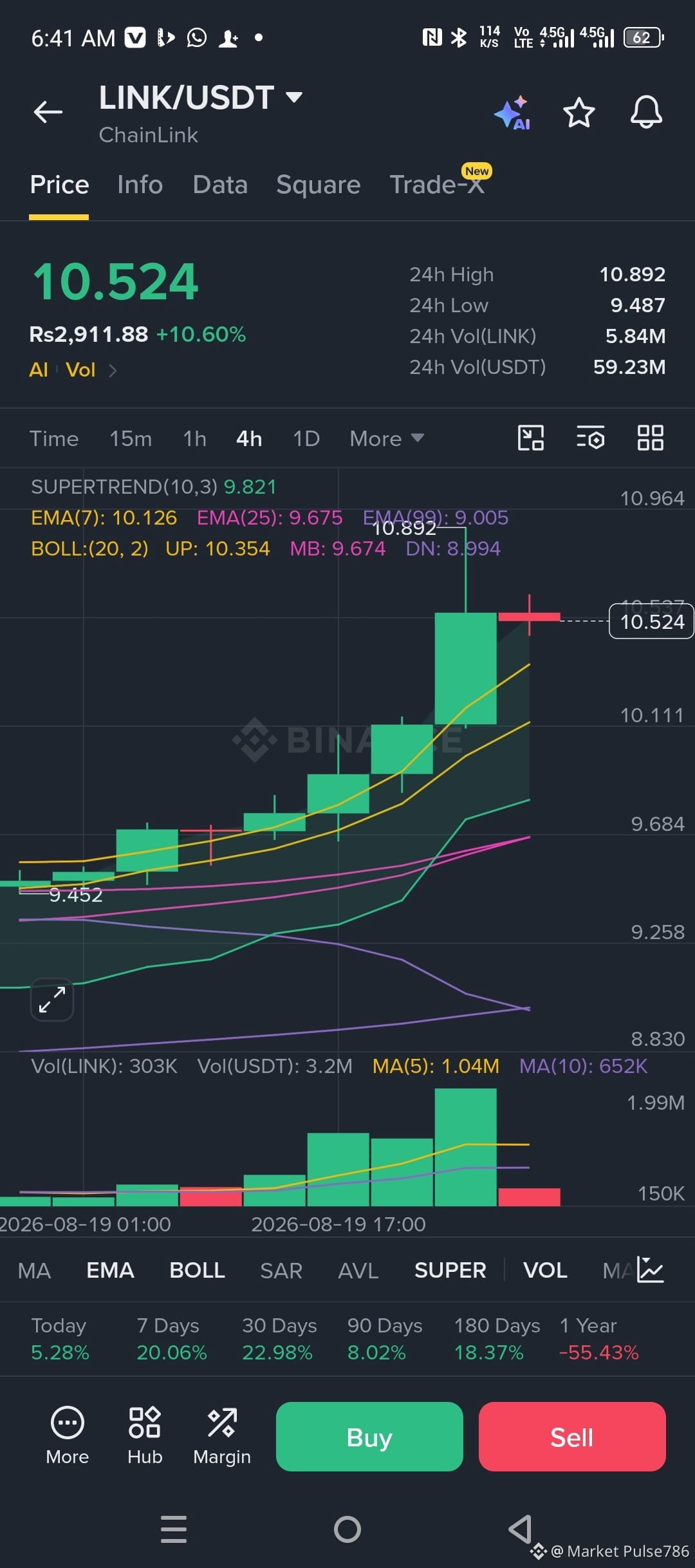Tap the tallest green volume bar
This screenshot has width=695, height=1568.
pos(465,1147)
